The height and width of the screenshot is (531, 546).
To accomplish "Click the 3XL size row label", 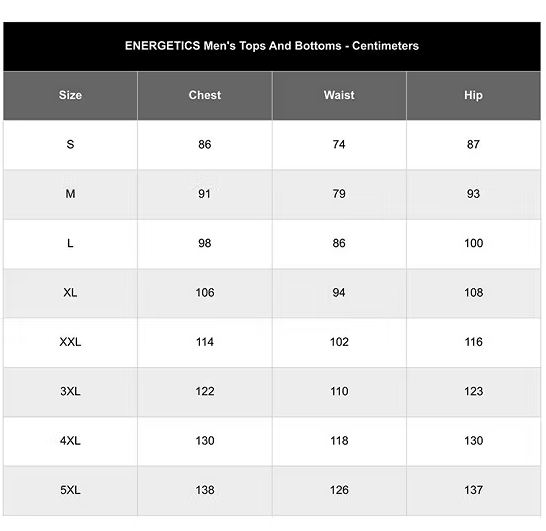I will 70,391.
